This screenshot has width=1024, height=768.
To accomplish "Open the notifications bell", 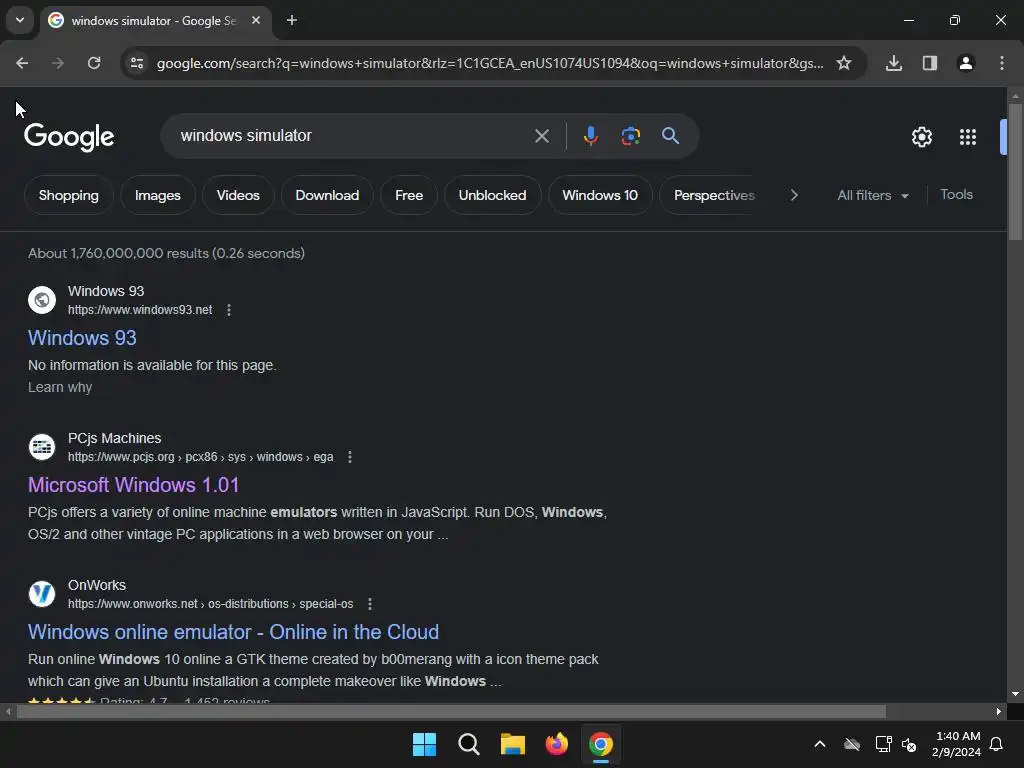I will point(996,744).
